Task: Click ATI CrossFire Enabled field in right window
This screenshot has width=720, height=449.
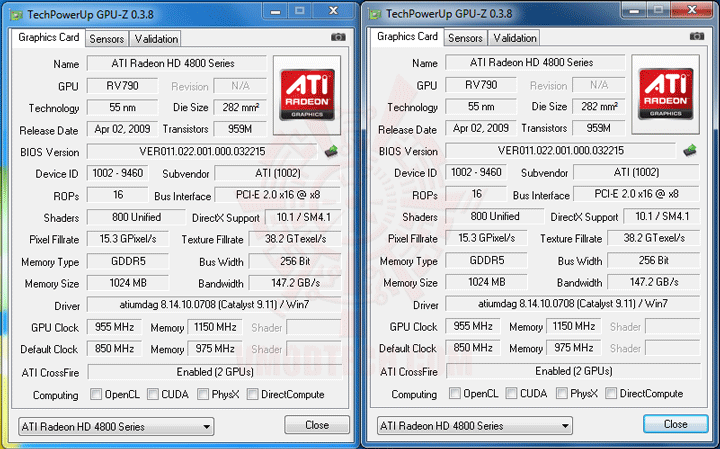Action: coord(573,371)
